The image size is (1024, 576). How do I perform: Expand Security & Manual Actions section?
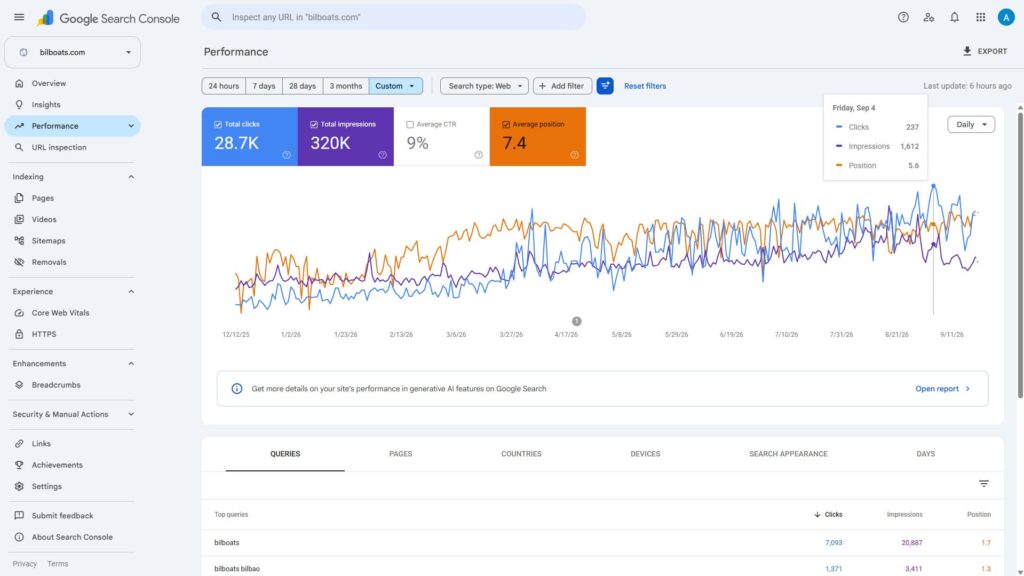[131, 414]
